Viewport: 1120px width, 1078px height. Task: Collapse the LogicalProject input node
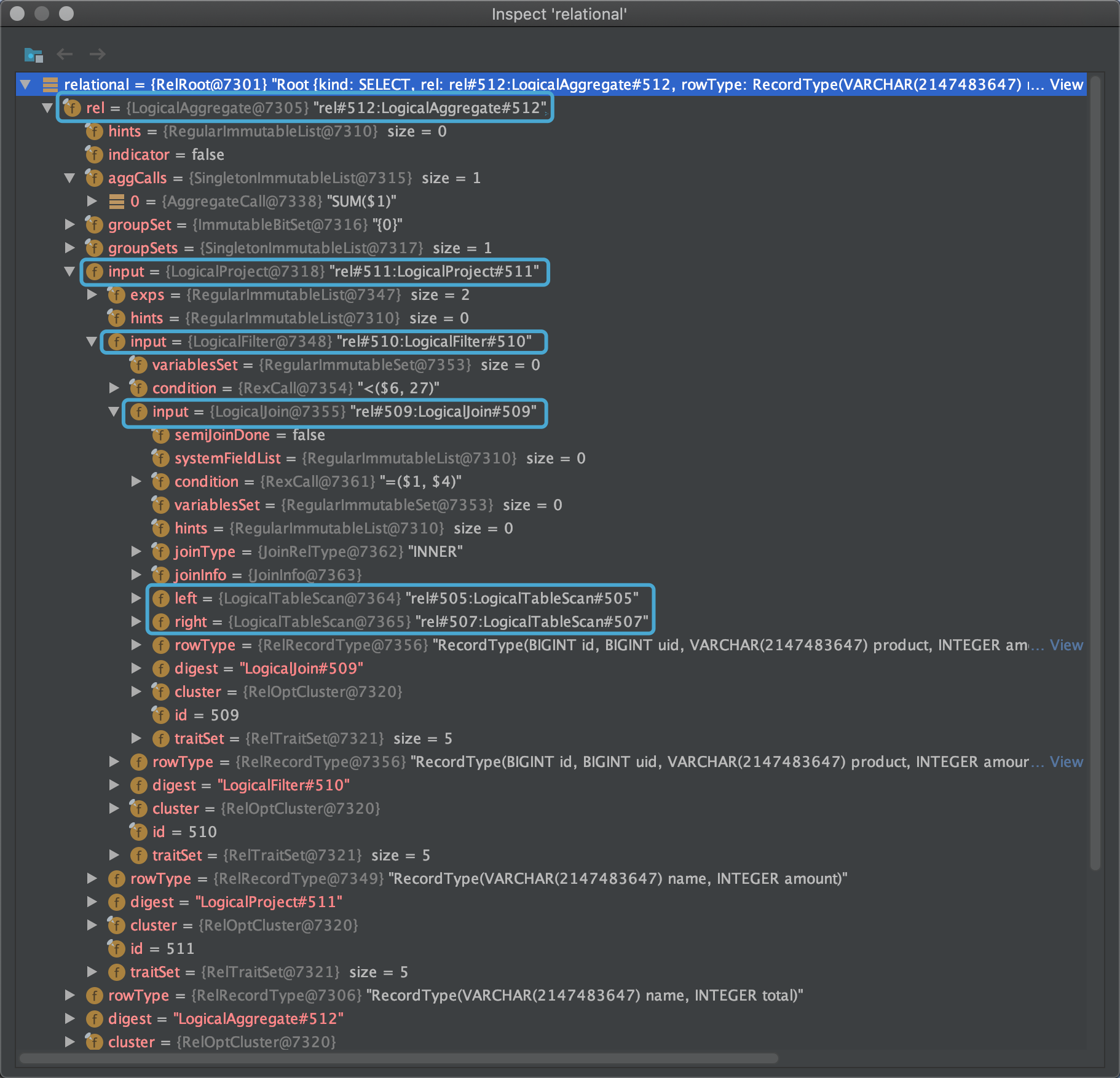(x=69, y=271)
